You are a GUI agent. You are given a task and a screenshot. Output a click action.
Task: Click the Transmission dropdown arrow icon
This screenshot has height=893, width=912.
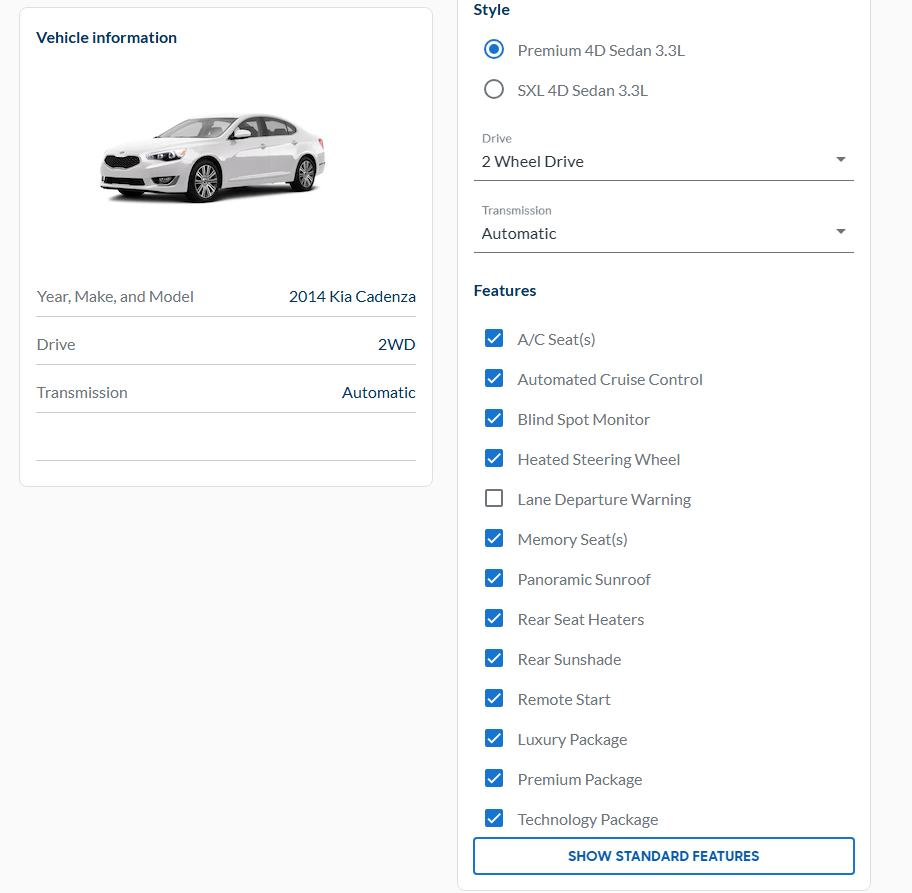coord(840,232)
